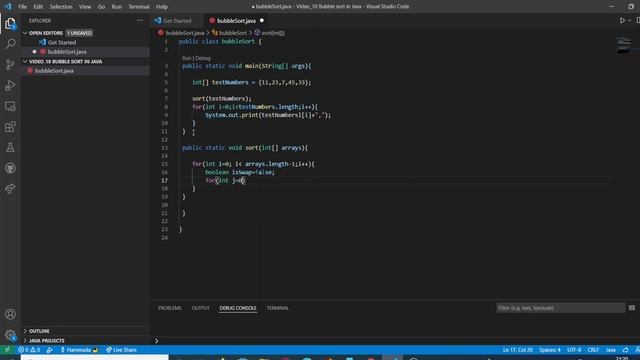
Task: Click the panel toggle icon right of filter
Action: click(x=632, y=308)
